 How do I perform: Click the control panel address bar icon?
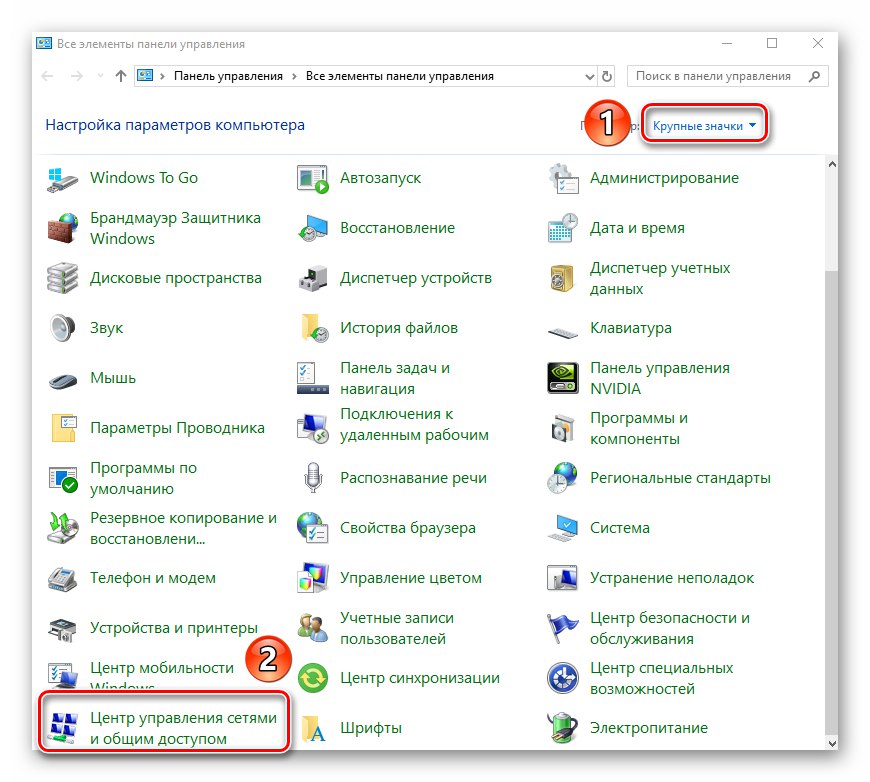pyautogui.click(x=145, y=75)
